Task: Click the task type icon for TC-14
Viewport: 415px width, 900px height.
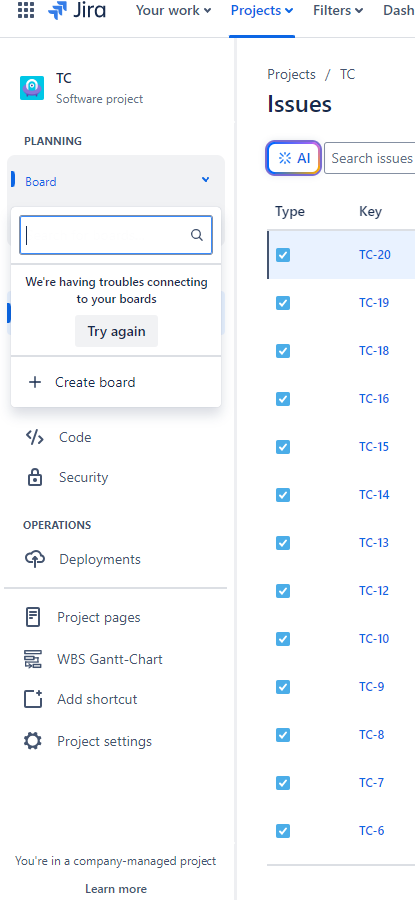Action: pyautogui.click(x=283, y=495)
